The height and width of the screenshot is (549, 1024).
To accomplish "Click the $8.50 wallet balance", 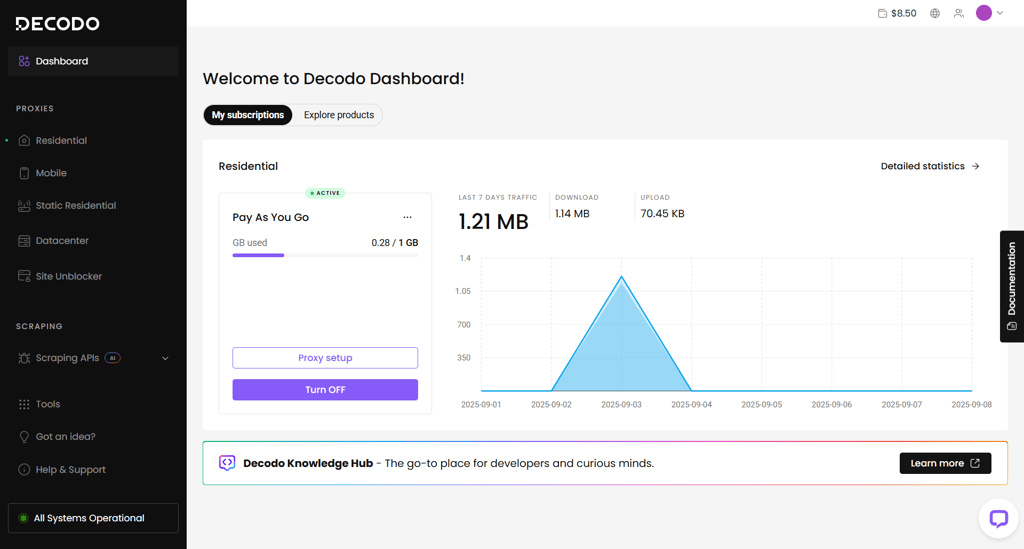I will [903, 13].
